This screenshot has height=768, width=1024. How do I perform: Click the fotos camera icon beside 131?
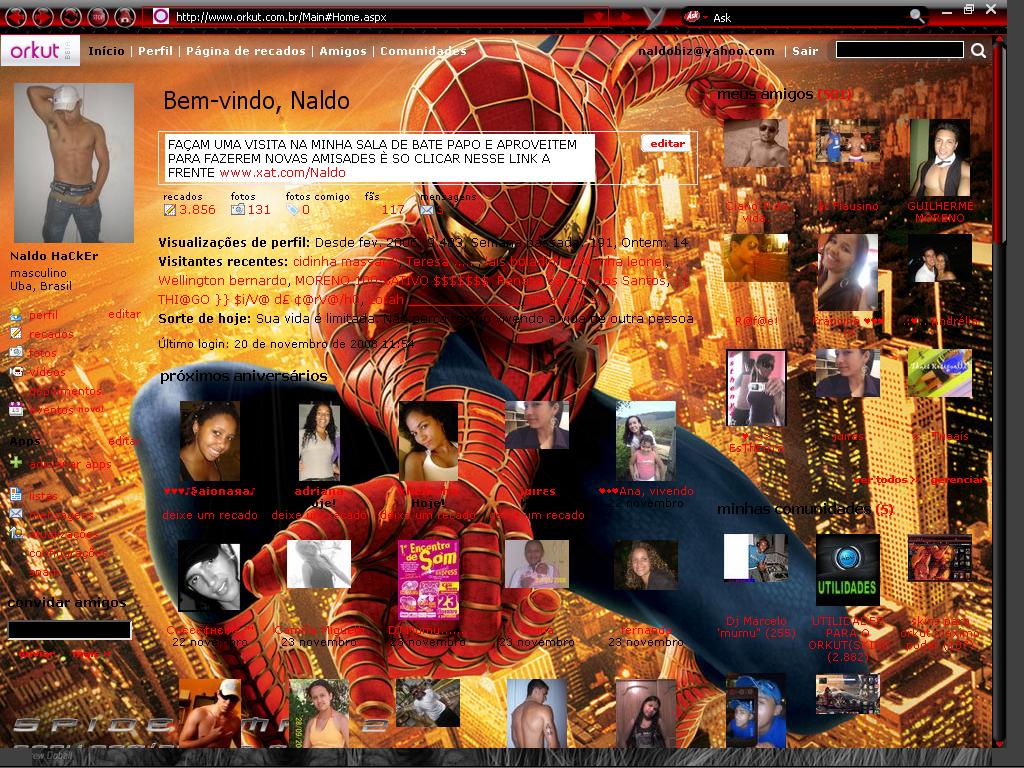coord(238,210)
